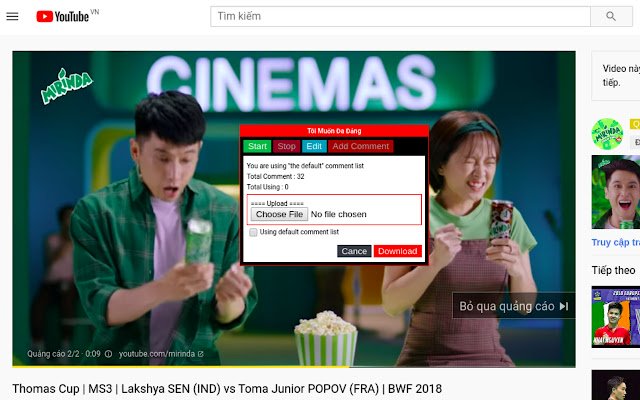Open the Mirinda ad thumbnail in sidebar
This screenshot has height=400, width=640.
pos(616,192)
